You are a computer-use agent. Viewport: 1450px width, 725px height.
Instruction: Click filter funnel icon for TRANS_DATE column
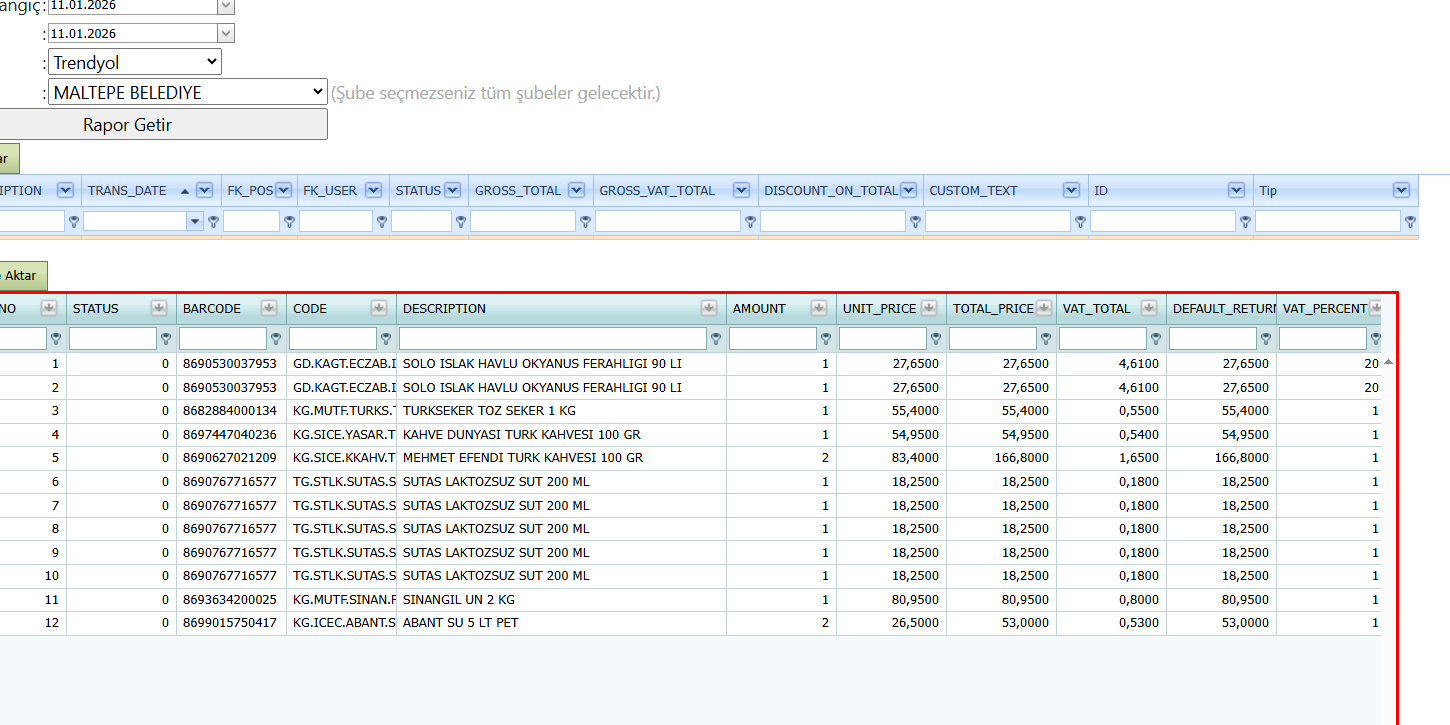(213, 222)
